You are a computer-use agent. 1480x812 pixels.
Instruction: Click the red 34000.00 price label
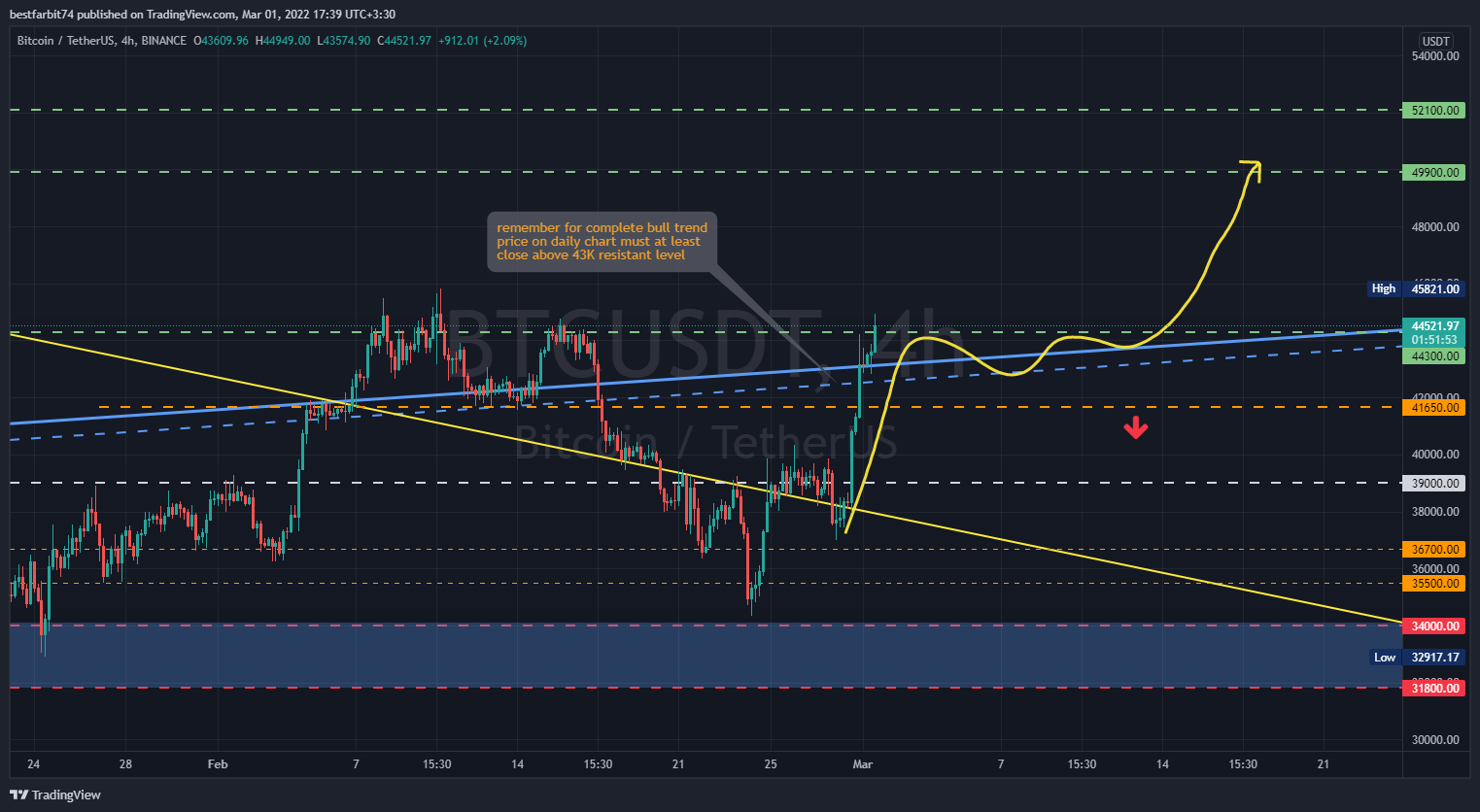tap(1433, 626)
